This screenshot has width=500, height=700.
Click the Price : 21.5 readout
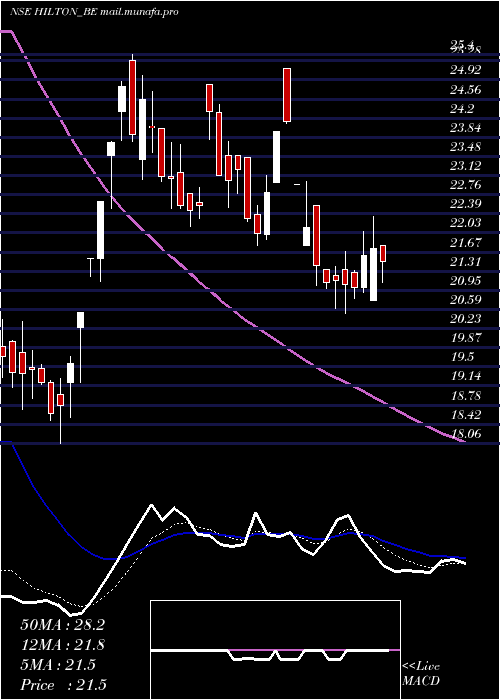pyautogui.click(x=63, y=684)
